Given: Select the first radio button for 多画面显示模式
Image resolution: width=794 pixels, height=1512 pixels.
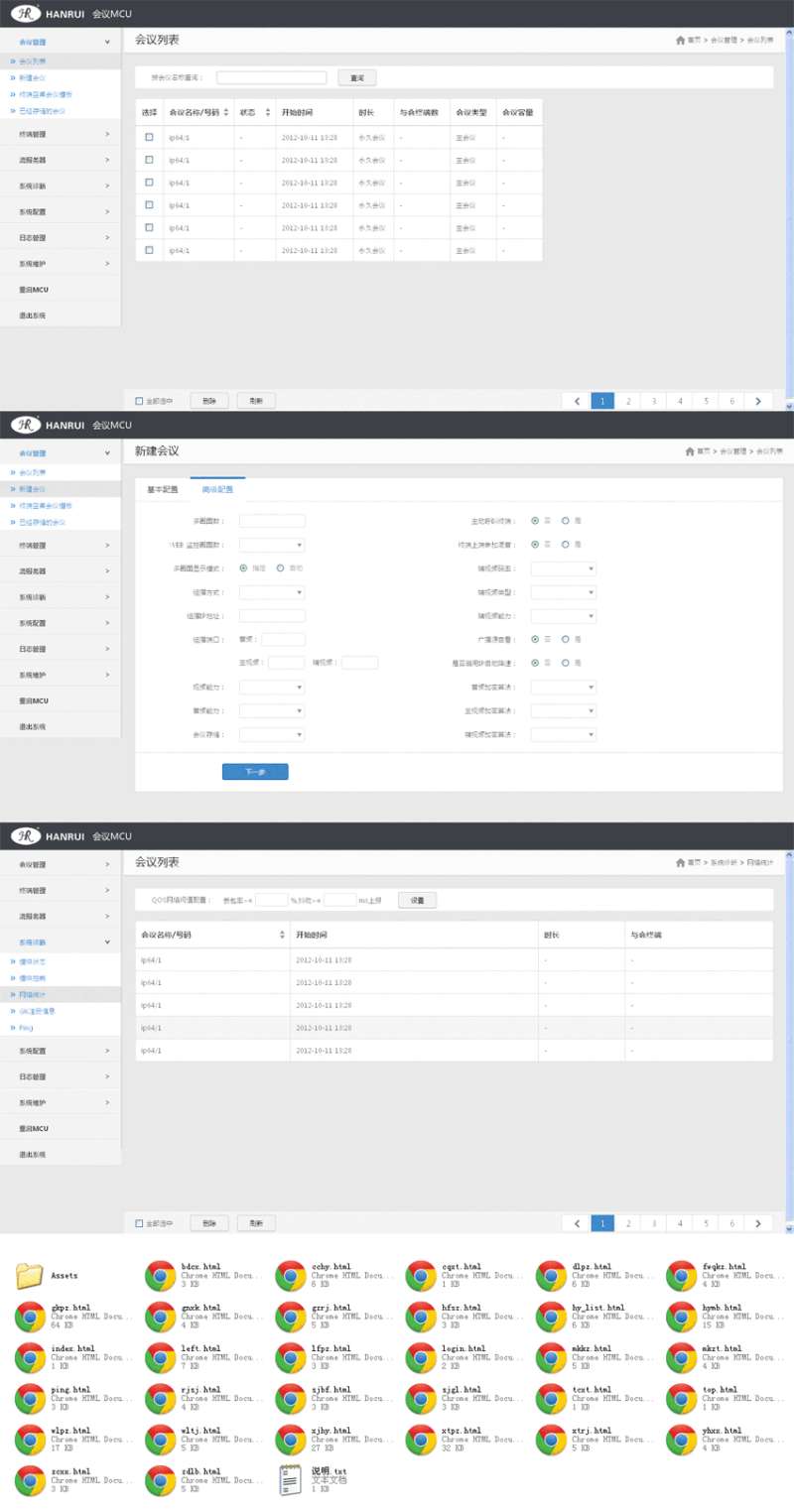Looking at the screenshot, I should click(244, 568).
